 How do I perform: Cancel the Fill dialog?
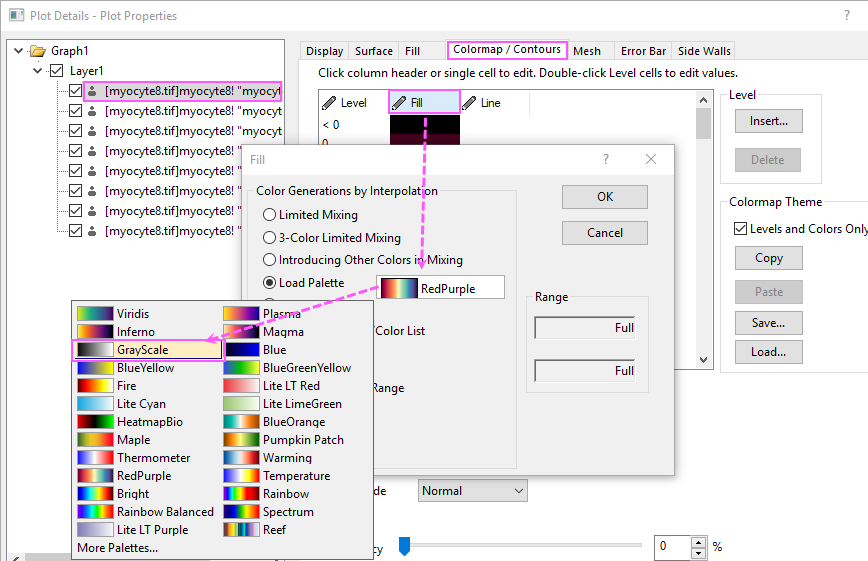pyautogui.click(x=604, y=233)
